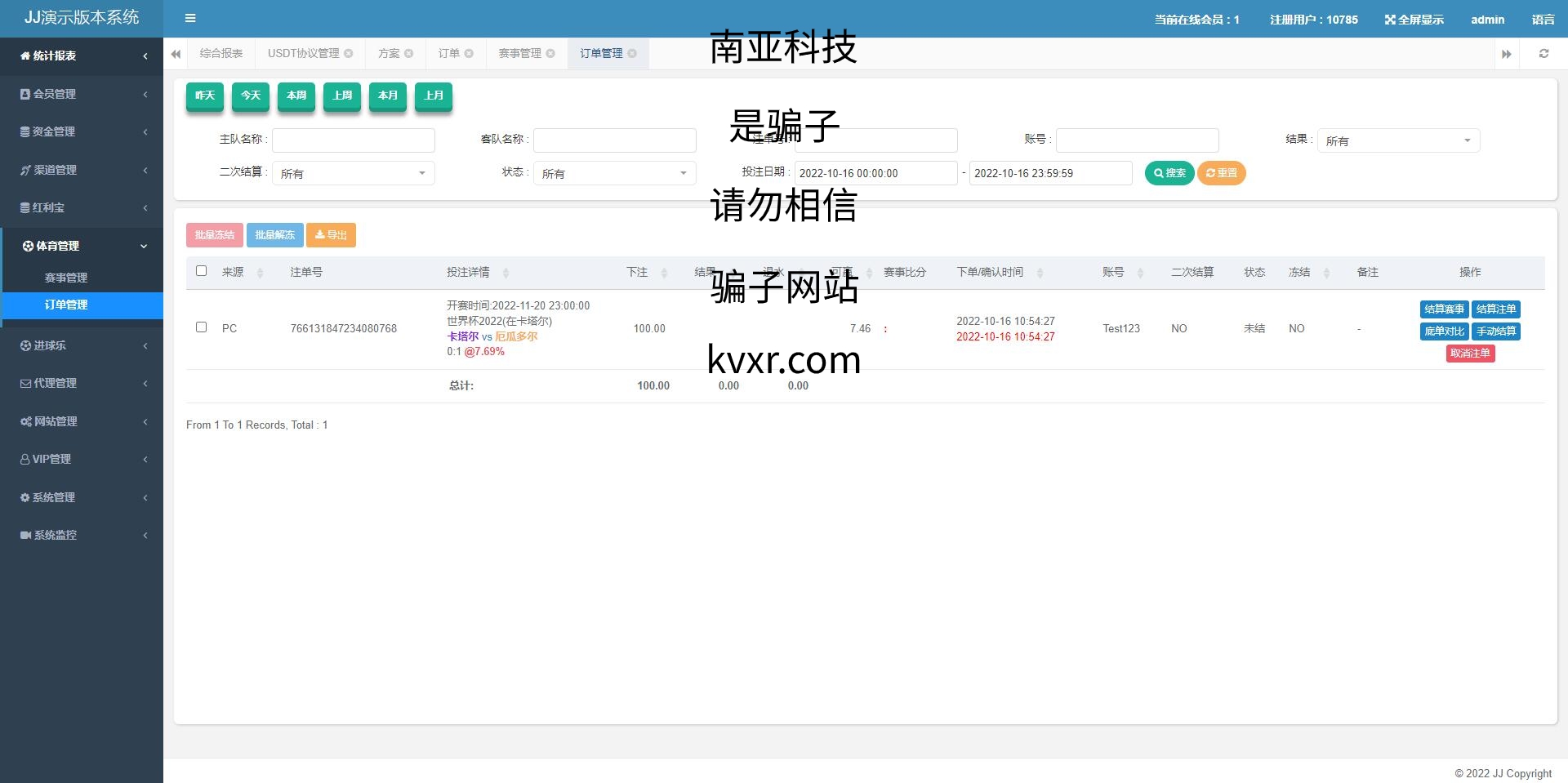Click the 导出 export button
1568x783 pixels.
331,235
